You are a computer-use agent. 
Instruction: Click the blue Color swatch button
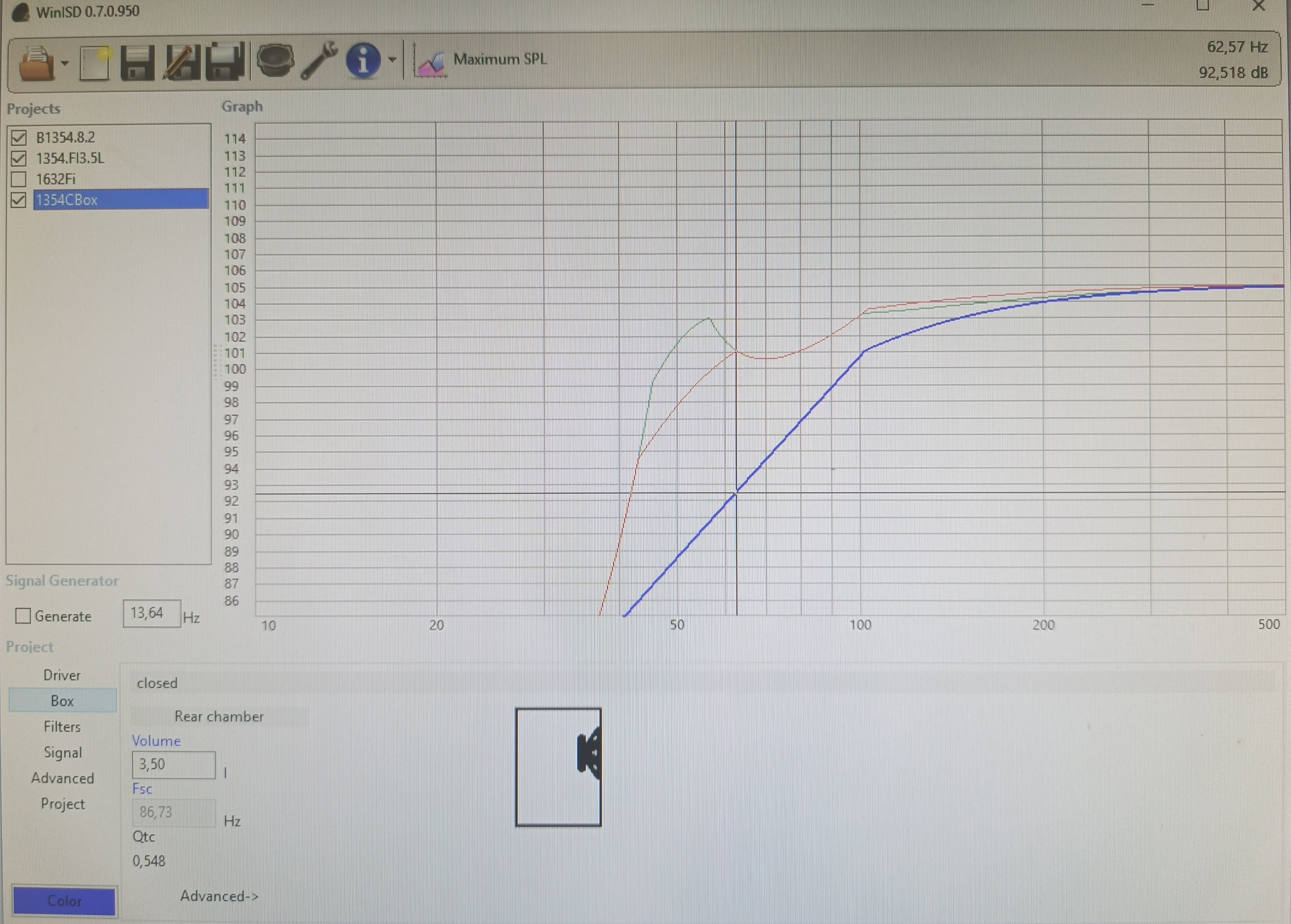pos(64,901)
